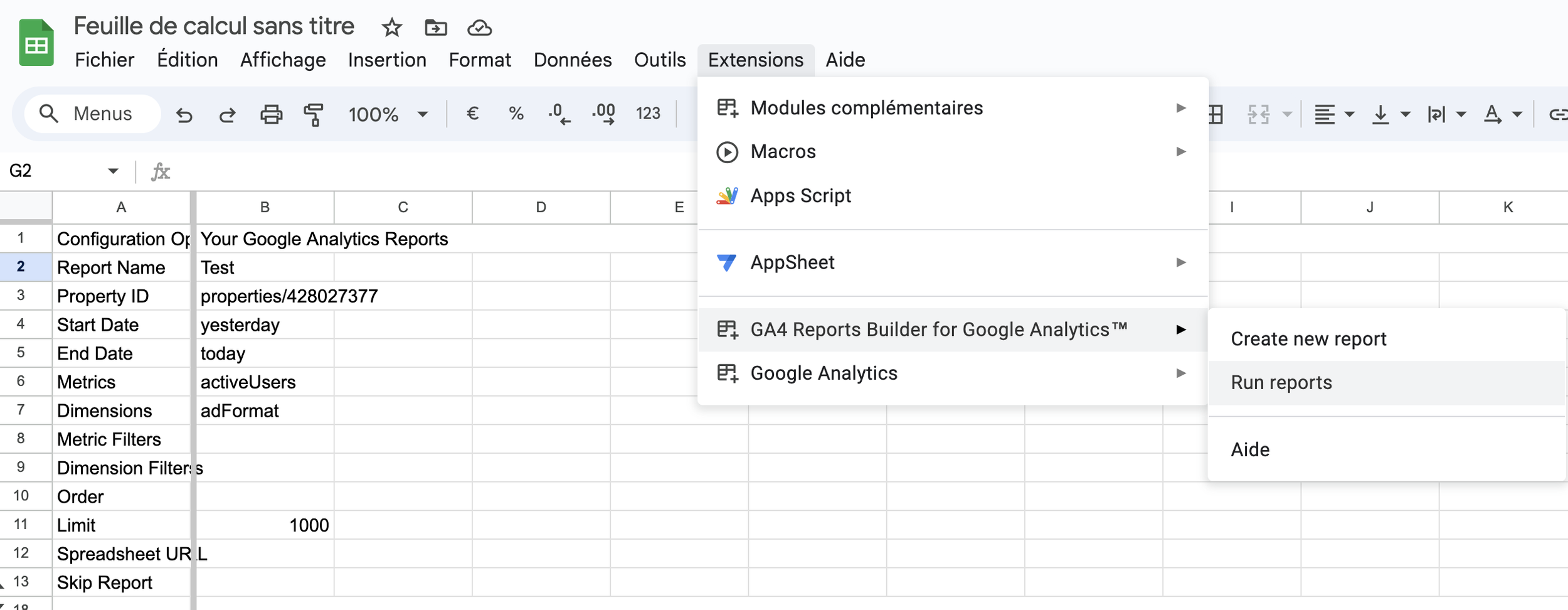This screenshot has width=1568, height=610.
Task: Select the paint format tool
Action: tap(314, 115)
